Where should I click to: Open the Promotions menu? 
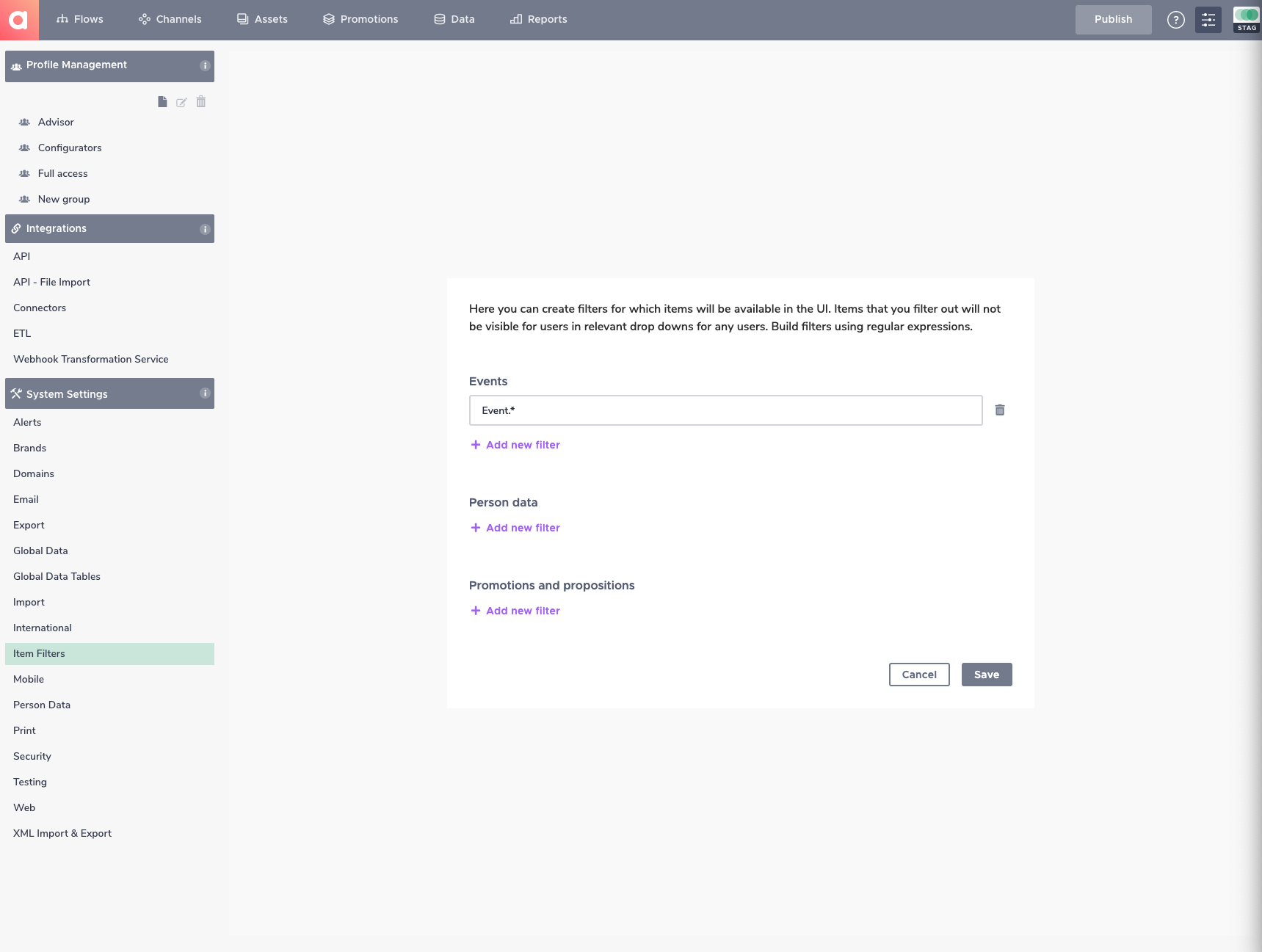pos(360,19)
